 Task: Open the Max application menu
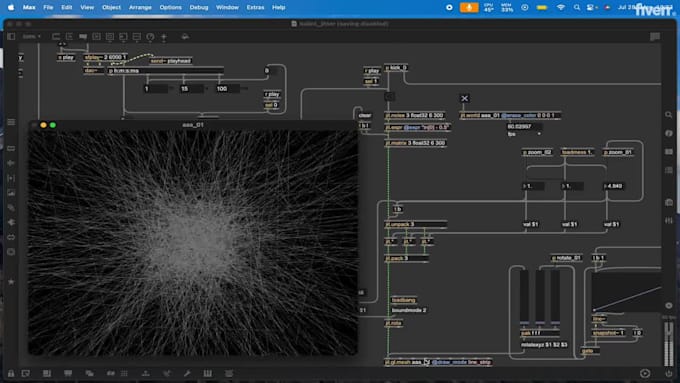[x=29, y=7]
